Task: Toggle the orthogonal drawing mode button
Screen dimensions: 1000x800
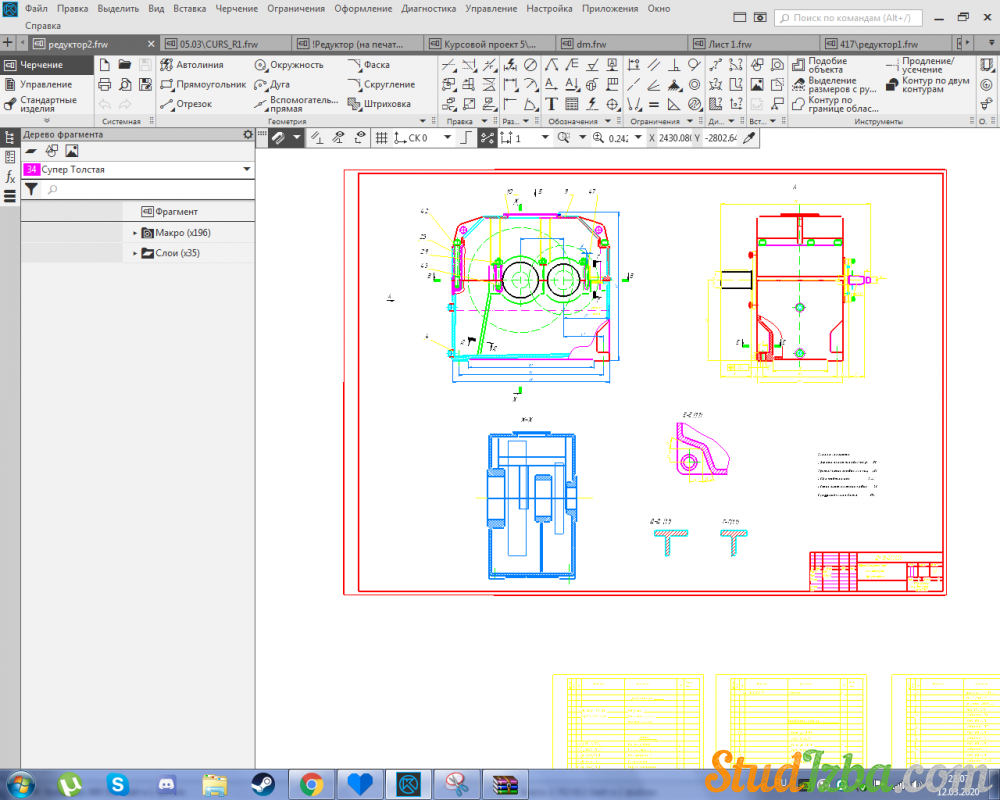Action: (x=465, y=138)
